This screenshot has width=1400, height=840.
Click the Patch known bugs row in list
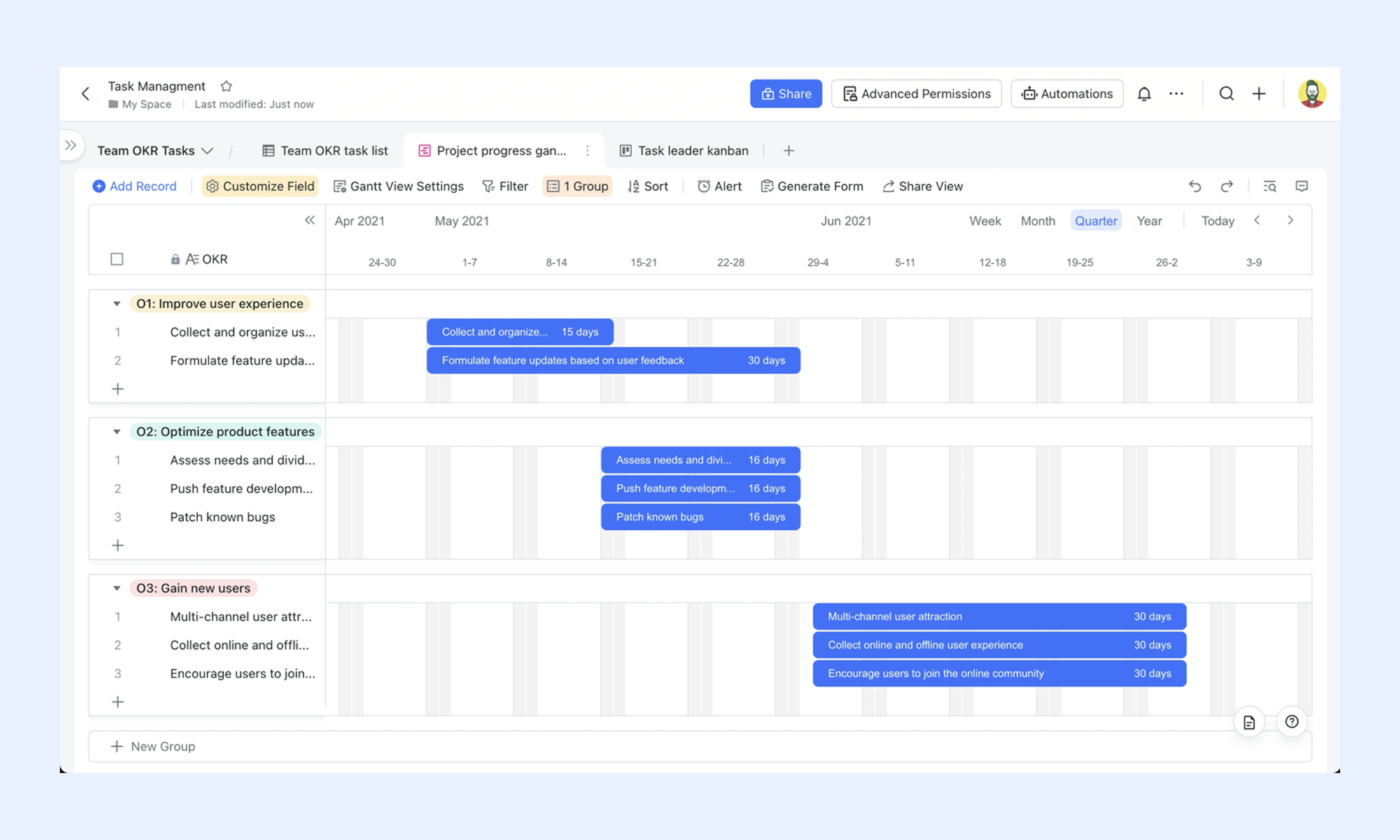click(207, 517)
